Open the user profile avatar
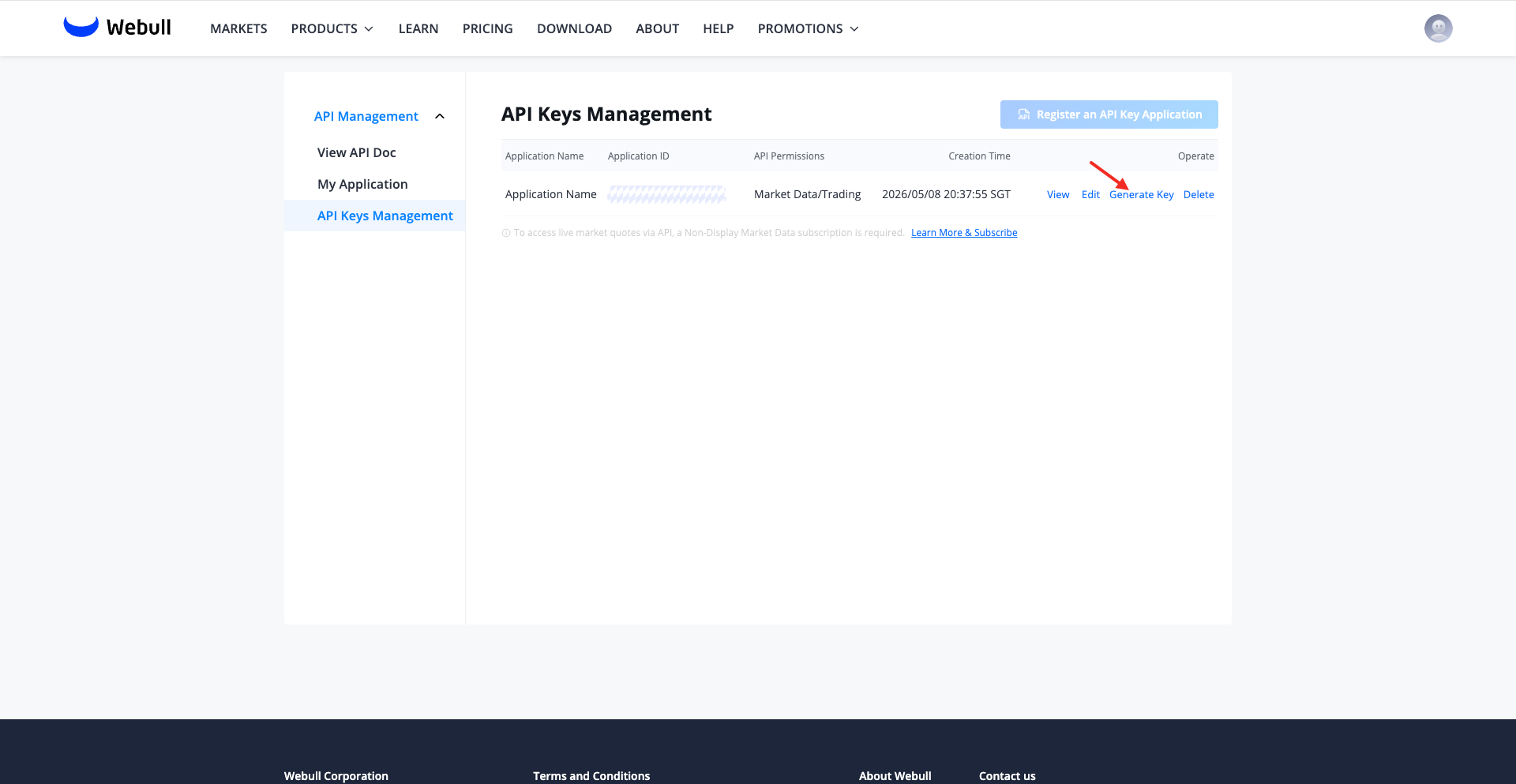The height and width of the screenshot is (784, 1516). (1438, 28)
